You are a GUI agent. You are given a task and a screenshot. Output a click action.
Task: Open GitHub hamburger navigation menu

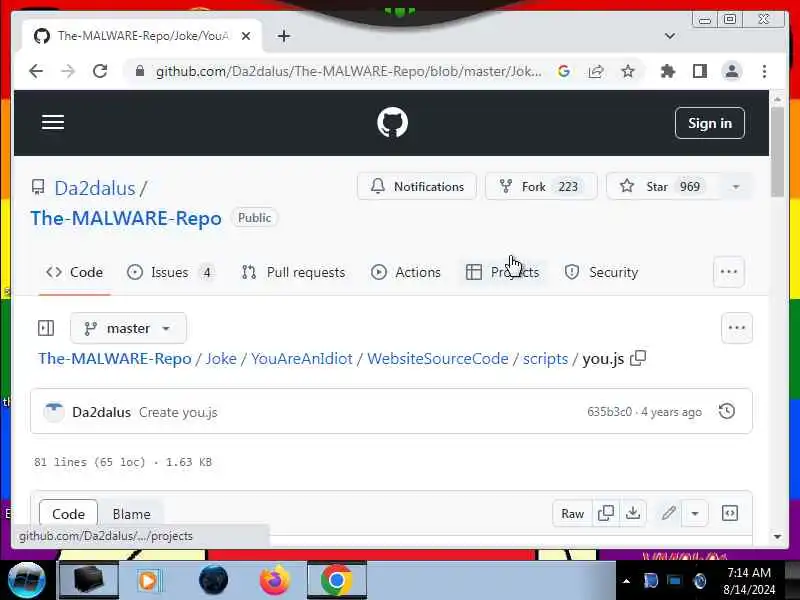[53, 122]
